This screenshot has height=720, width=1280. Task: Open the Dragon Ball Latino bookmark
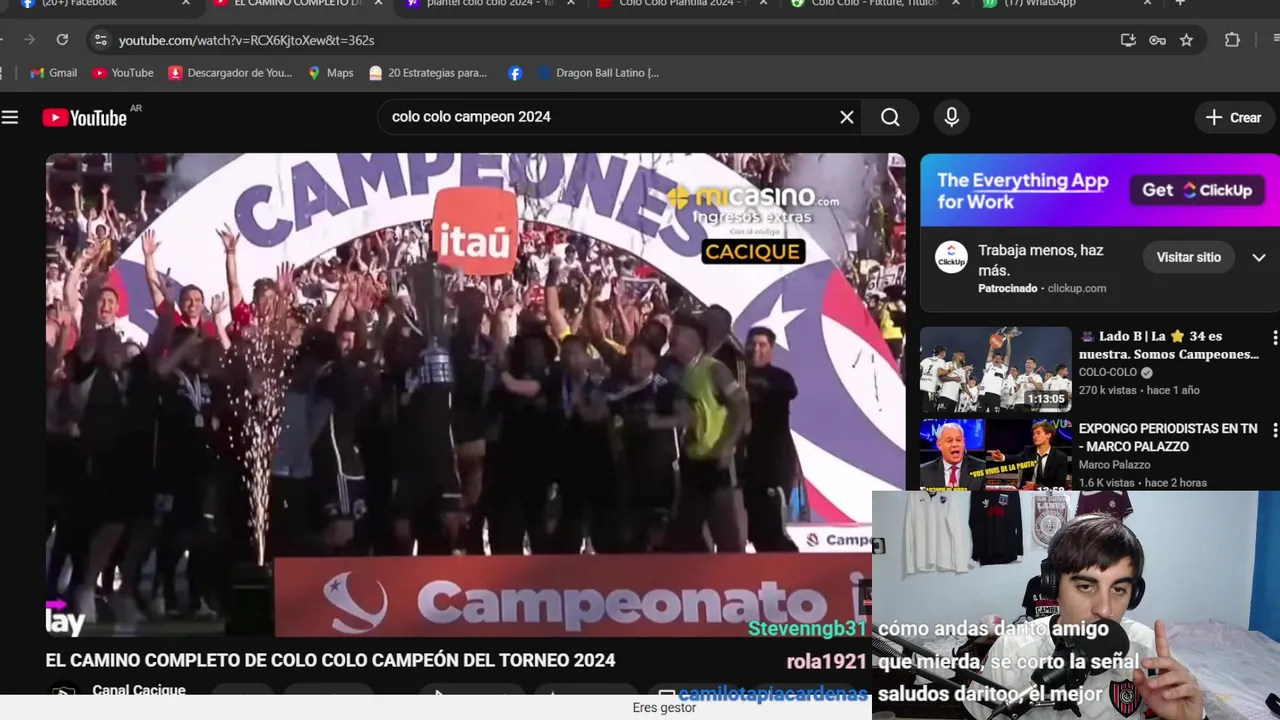[598, 73]
